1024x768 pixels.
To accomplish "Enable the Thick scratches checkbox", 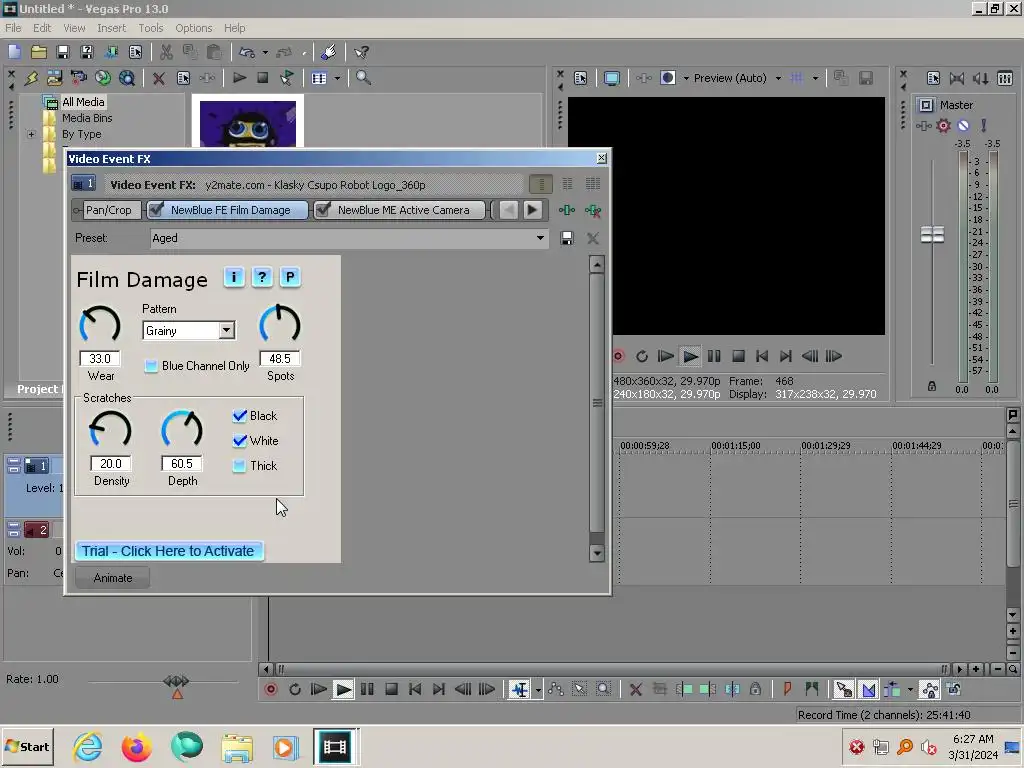I will coord(240,466).
